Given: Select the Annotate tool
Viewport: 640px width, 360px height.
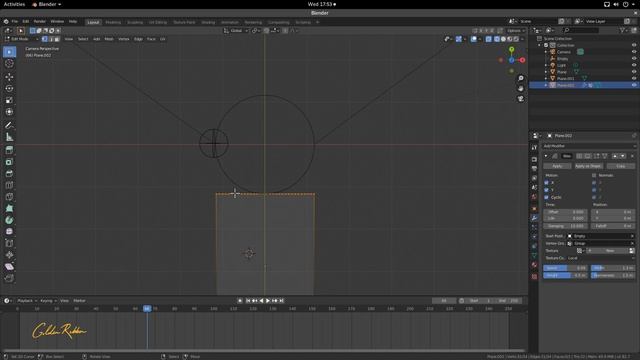Looking at the screenshot, I should (x=9, y=125).
